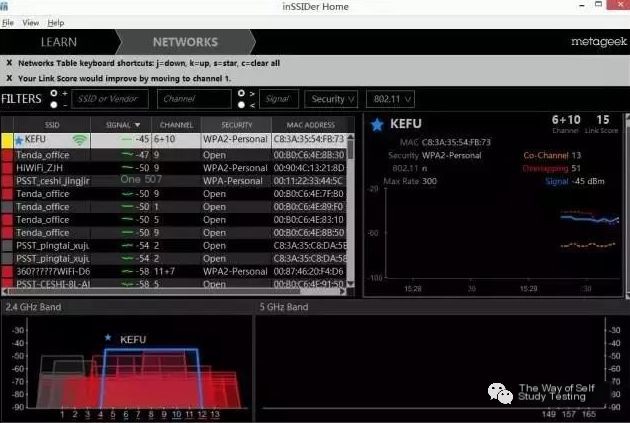
Task: Click the SSID column header
Action: [52, 125]
